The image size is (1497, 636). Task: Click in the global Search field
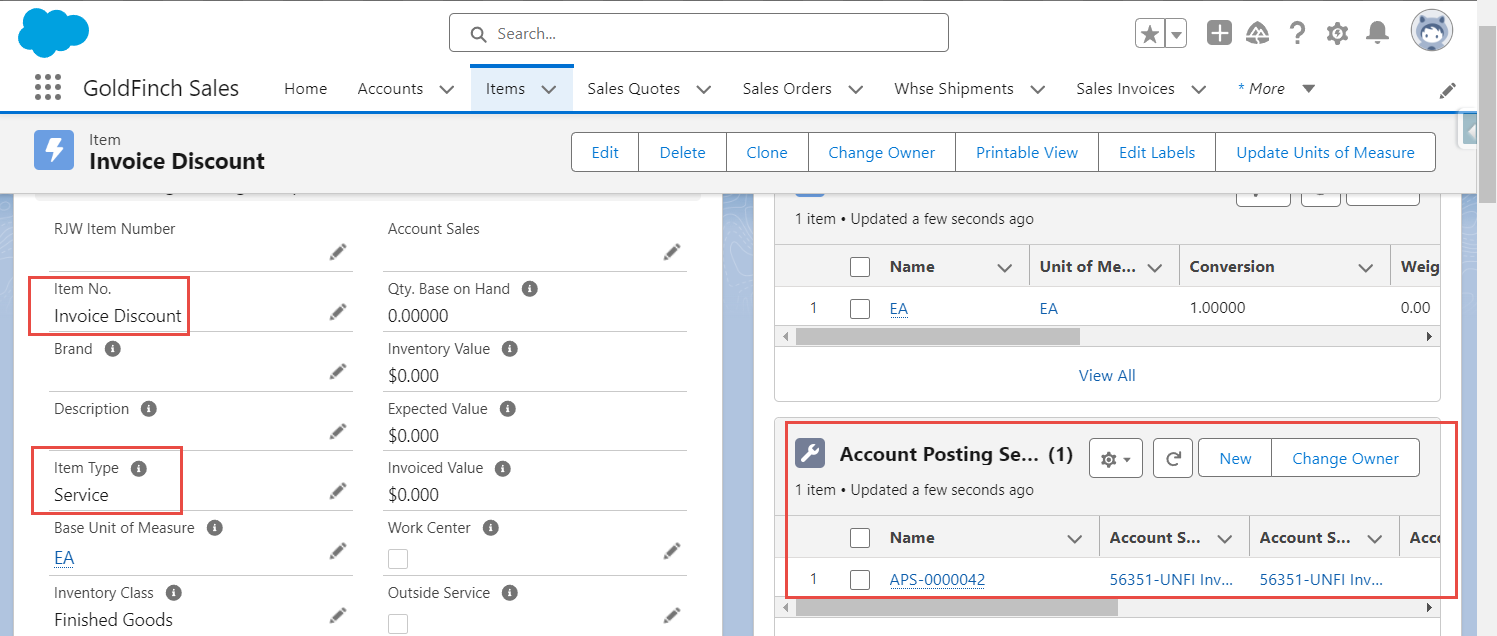click(x=698, y=33)
